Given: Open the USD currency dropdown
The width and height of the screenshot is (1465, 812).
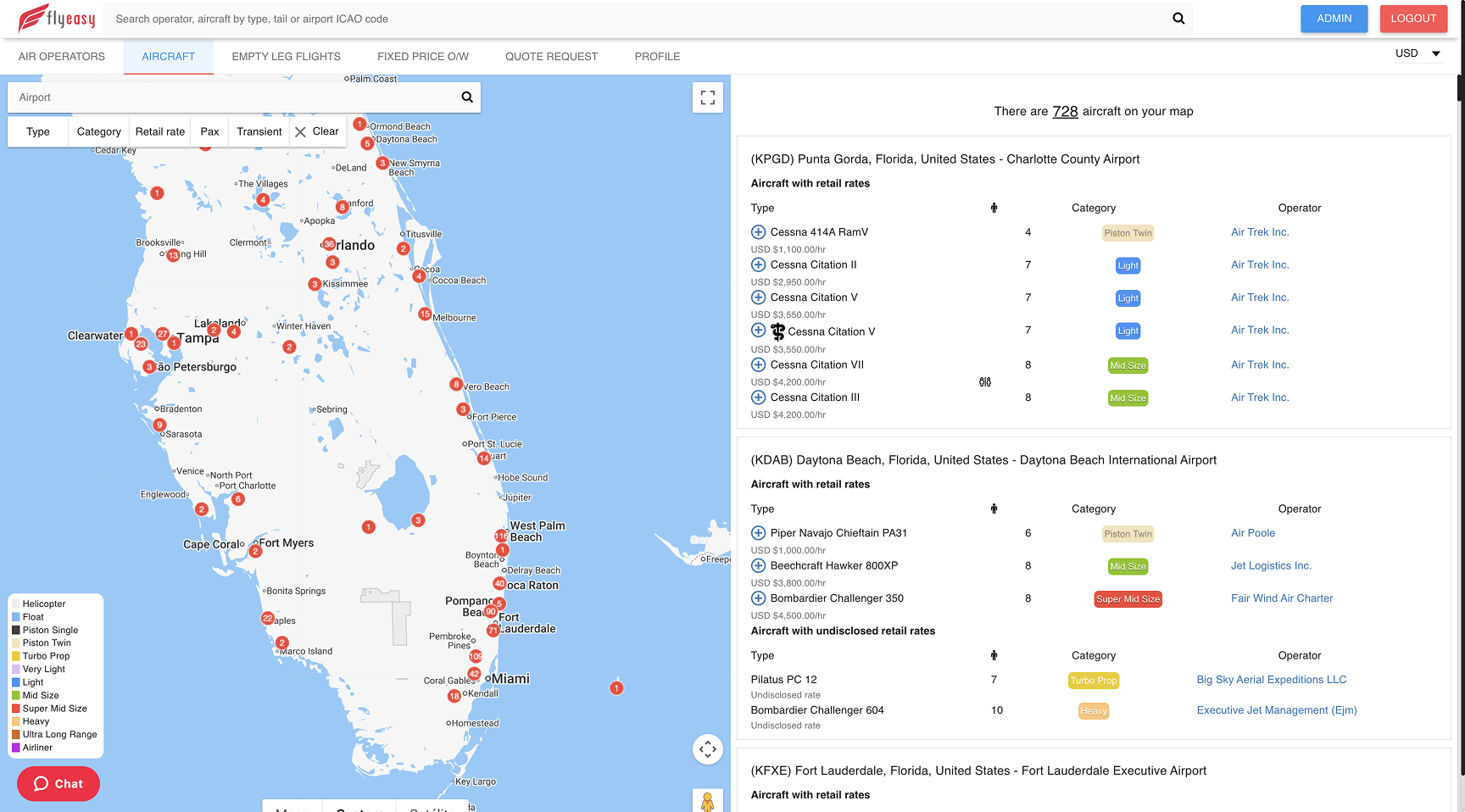Looking at the screenshot, I should [1418, 53].
